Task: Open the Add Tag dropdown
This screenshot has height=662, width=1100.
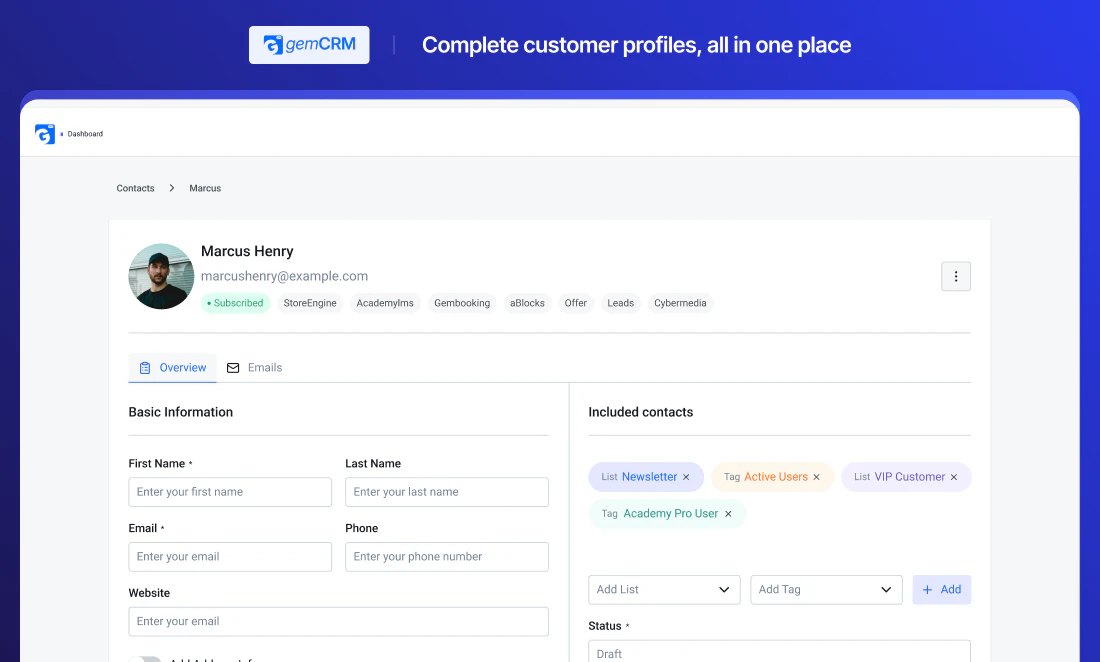Action: (x=826, y=590)
